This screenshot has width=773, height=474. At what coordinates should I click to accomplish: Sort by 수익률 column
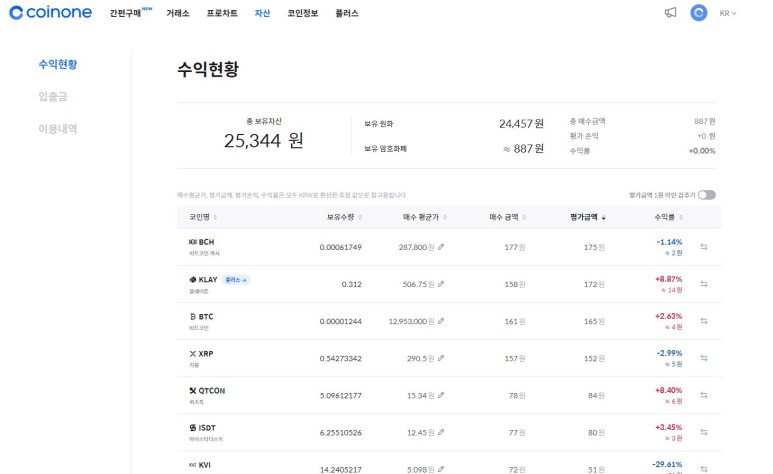pyautogui.click(x=668, y=217)
